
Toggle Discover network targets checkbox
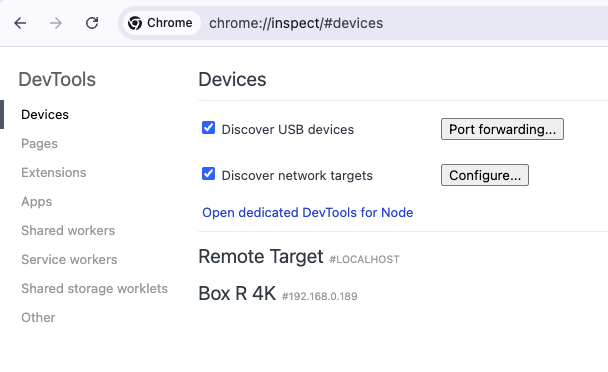click(209, 173)
